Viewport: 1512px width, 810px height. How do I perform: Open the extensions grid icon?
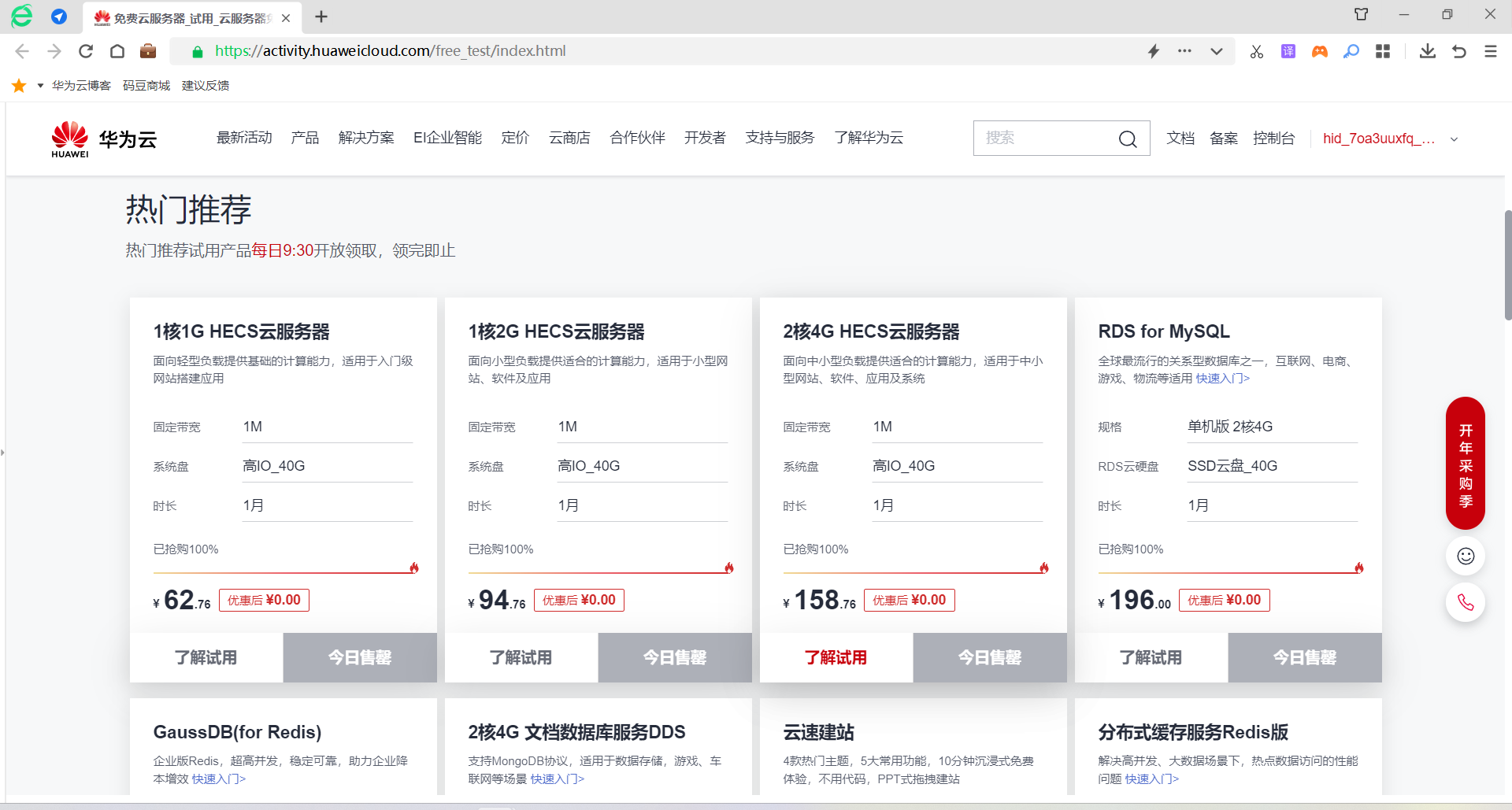tap(1383, 51)
